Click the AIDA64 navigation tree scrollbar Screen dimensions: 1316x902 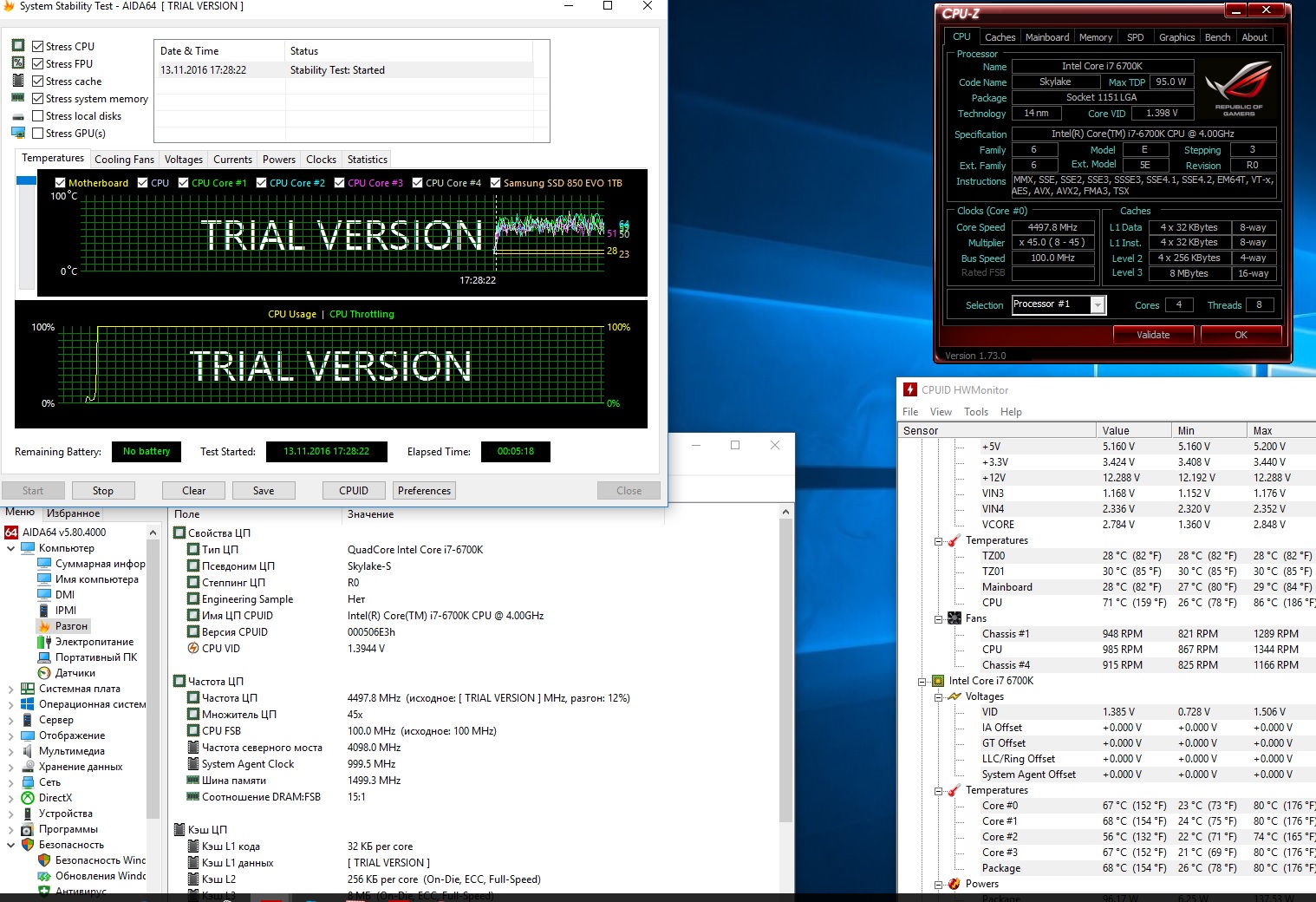coord(153,679)
